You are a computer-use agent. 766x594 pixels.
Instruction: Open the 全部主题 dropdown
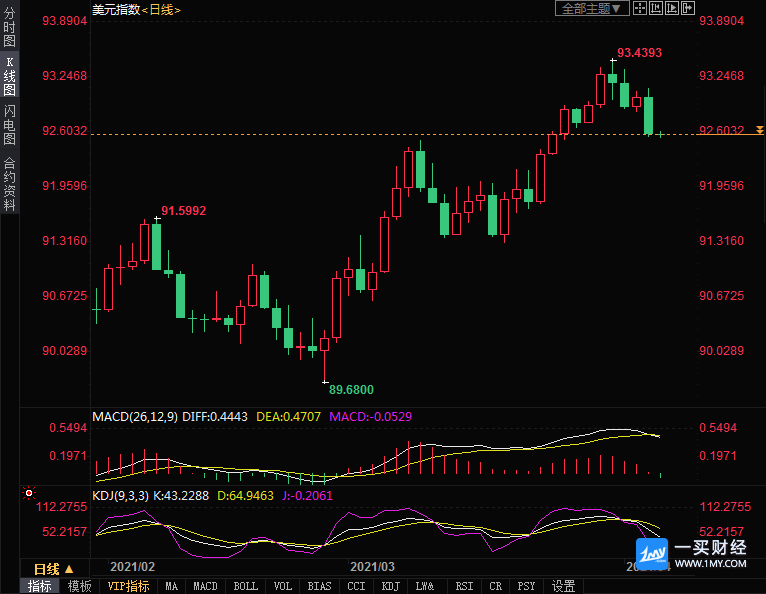(x=592, y=8)
